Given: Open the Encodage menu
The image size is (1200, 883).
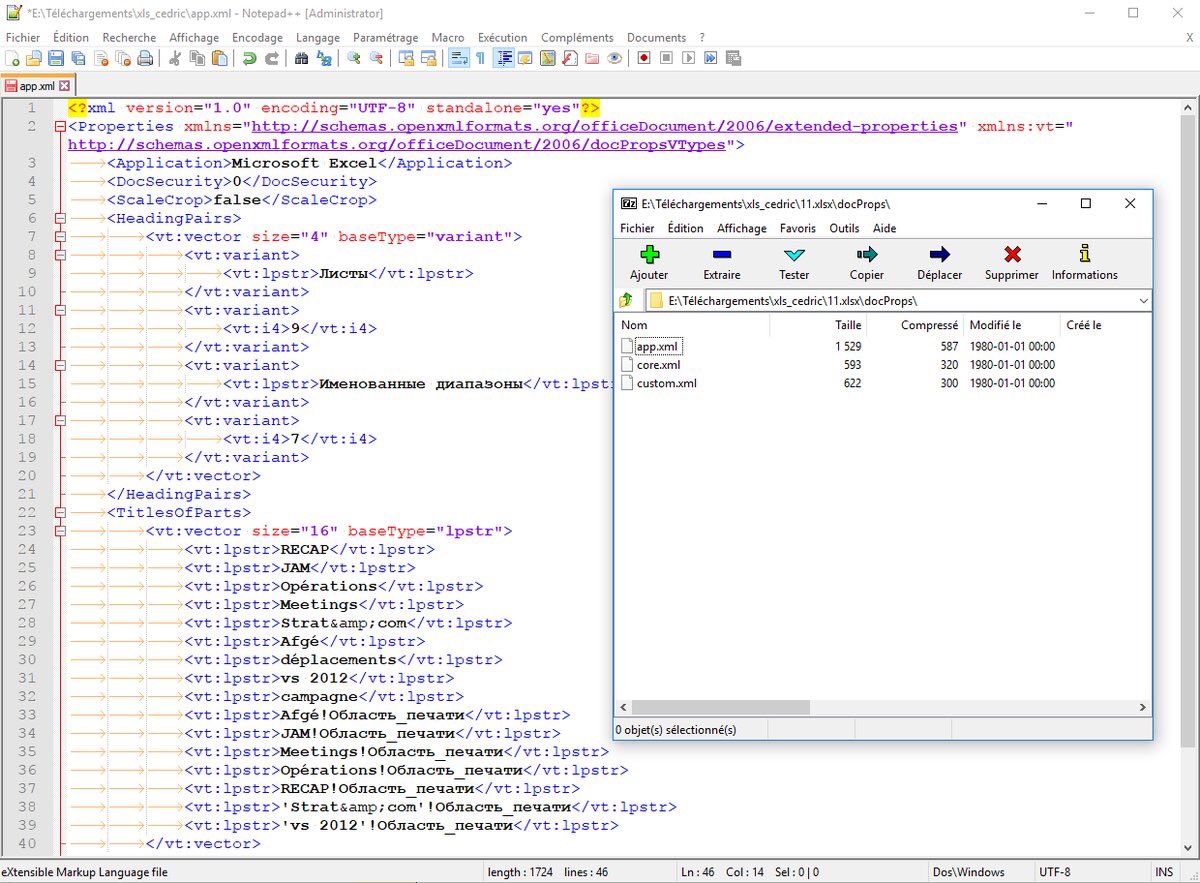Looking at the screenshot, I should click(257, 37).
